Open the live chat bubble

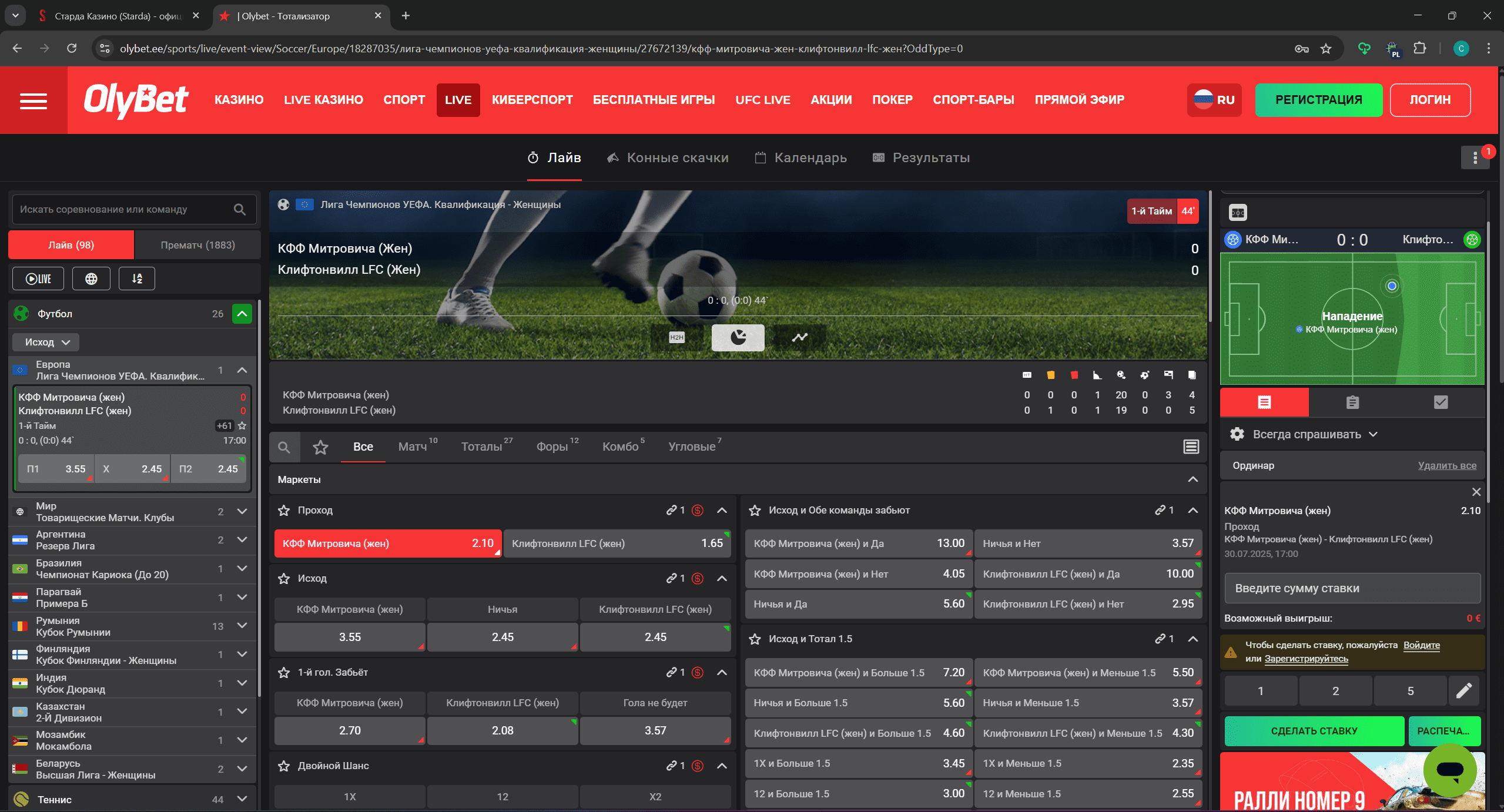1450,770
